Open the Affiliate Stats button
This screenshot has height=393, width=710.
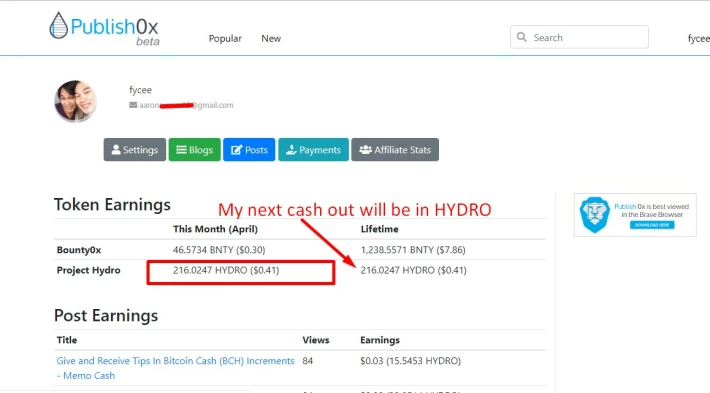point(395,150)
